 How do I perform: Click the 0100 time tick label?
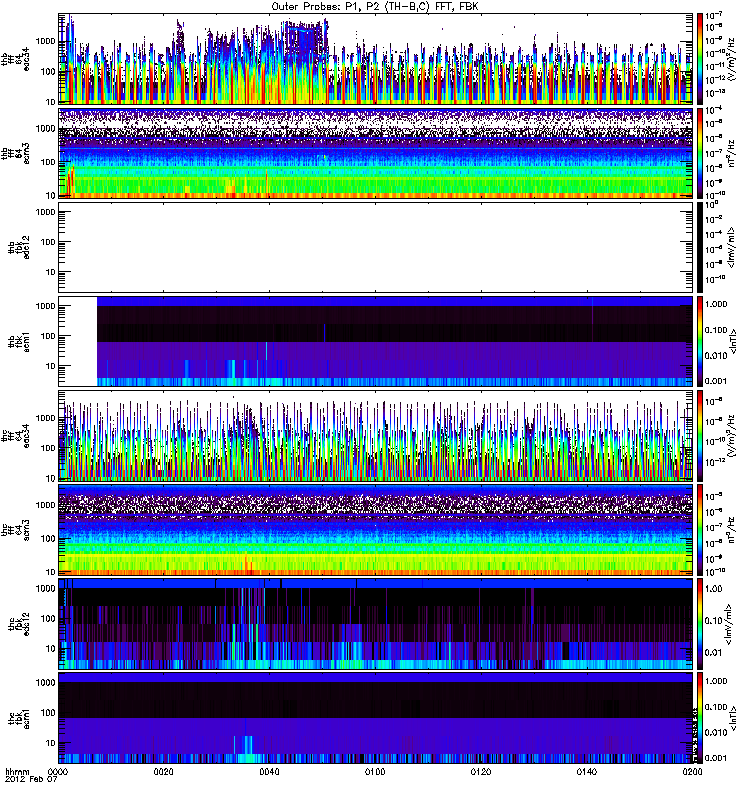click(x=375, y=771)
